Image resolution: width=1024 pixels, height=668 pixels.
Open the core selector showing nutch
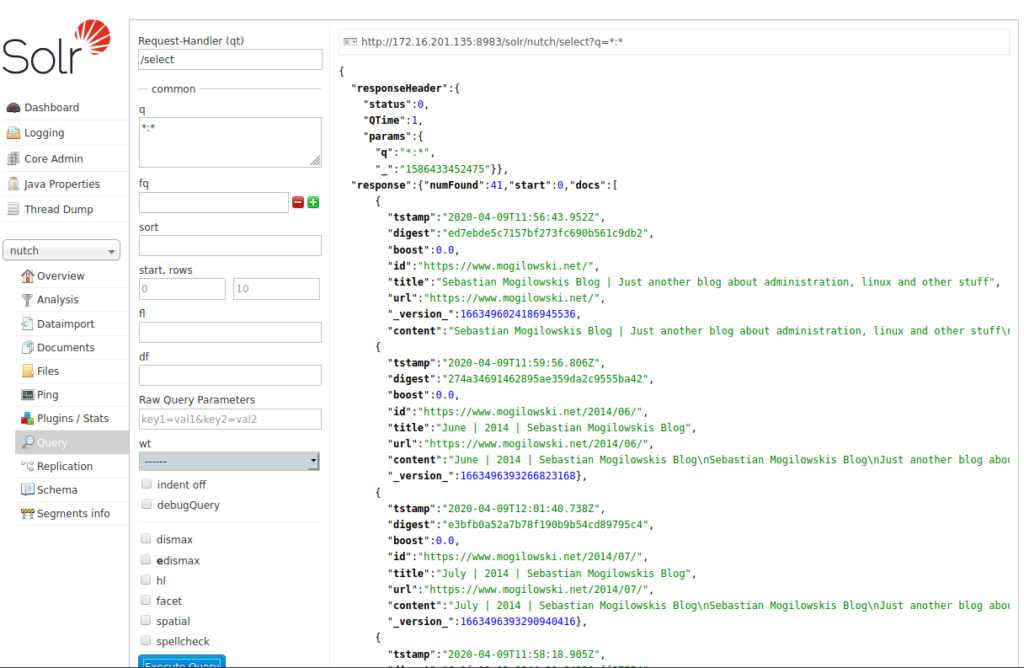coord(62,250)
